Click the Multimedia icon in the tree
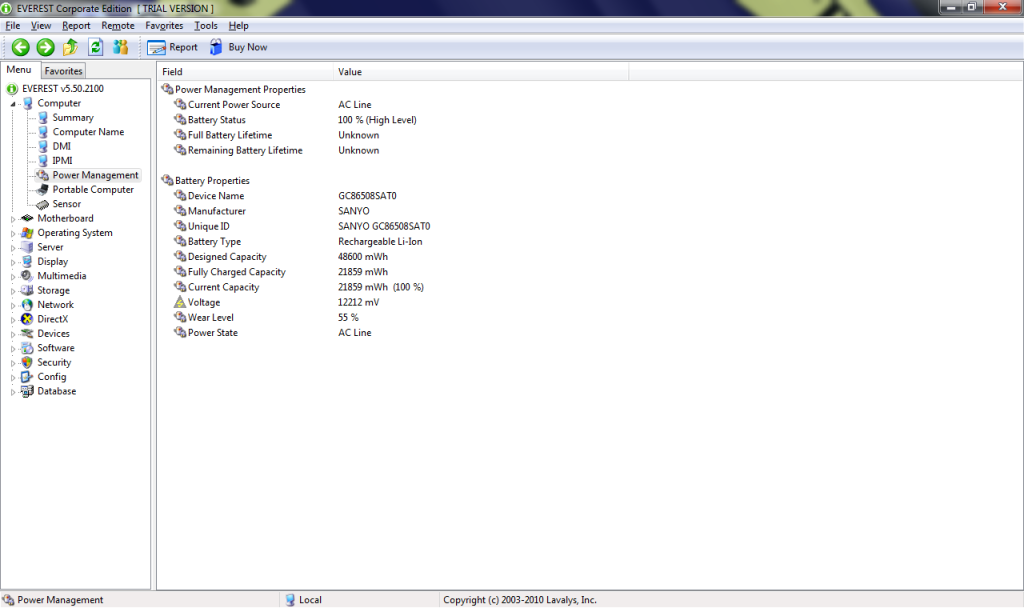 click(x=27, y=276)
